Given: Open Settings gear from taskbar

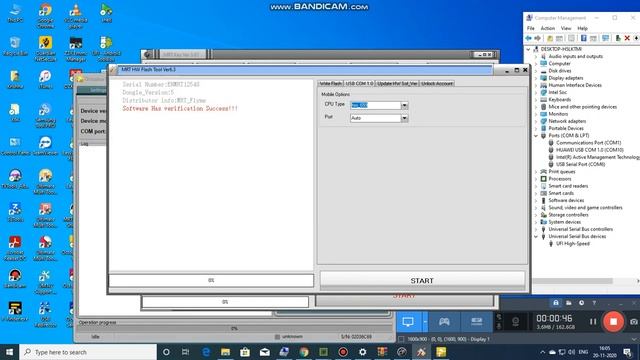Looking at the screenshot, I should click(x=362, y=352).
